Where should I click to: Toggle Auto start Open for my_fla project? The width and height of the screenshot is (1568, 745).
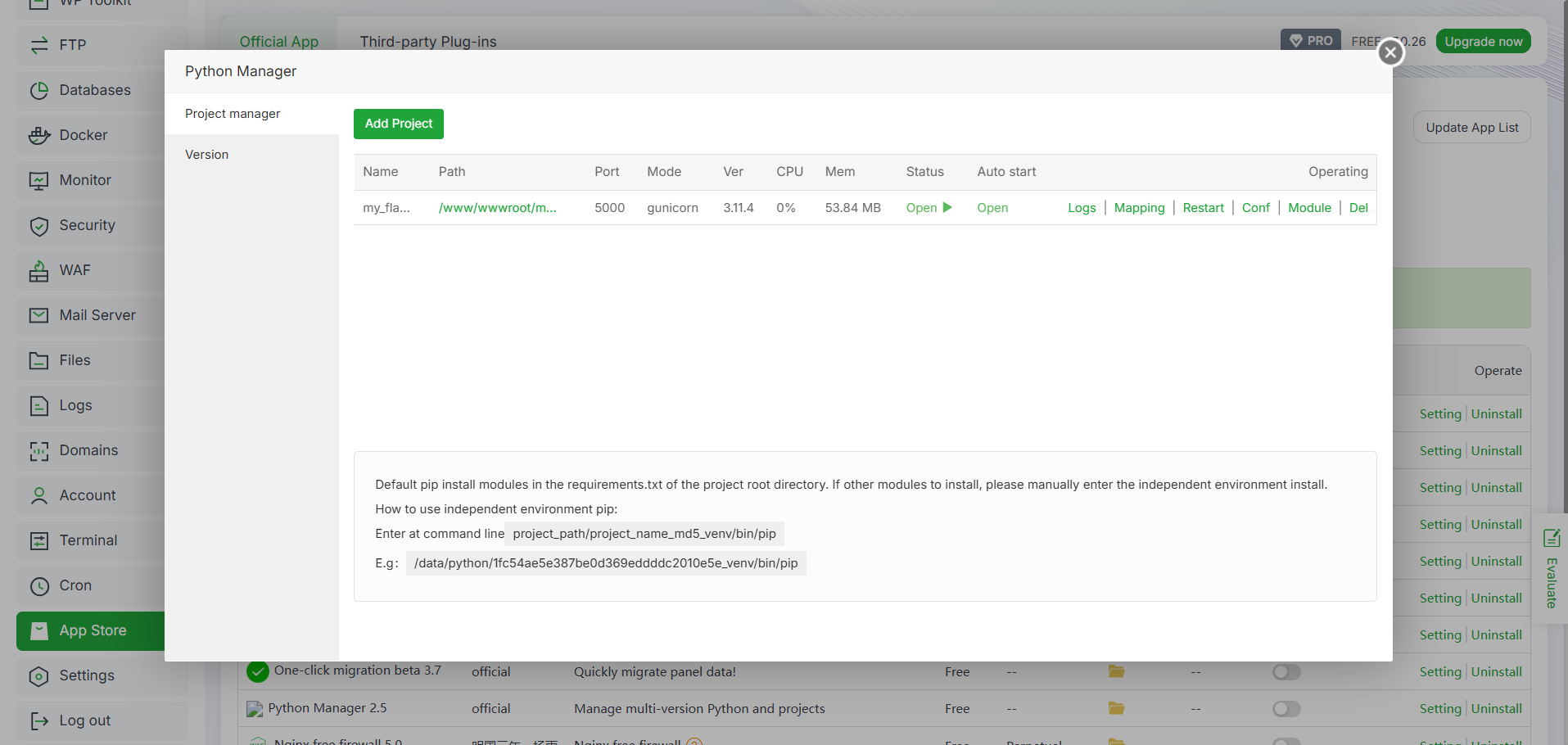pyautogui.click(x=992, y=208)
